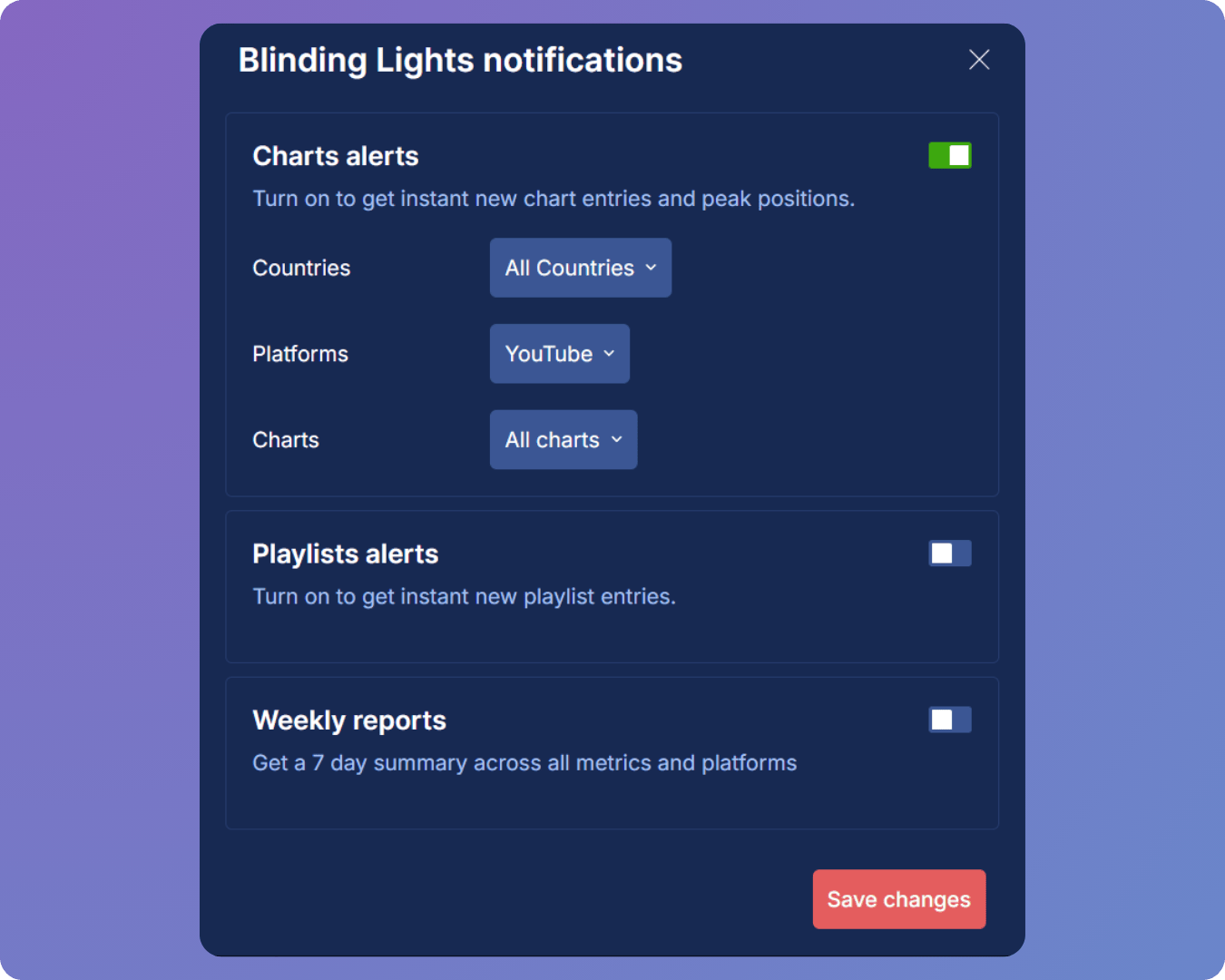Click the Charts alerts section heading

[336, 156]
